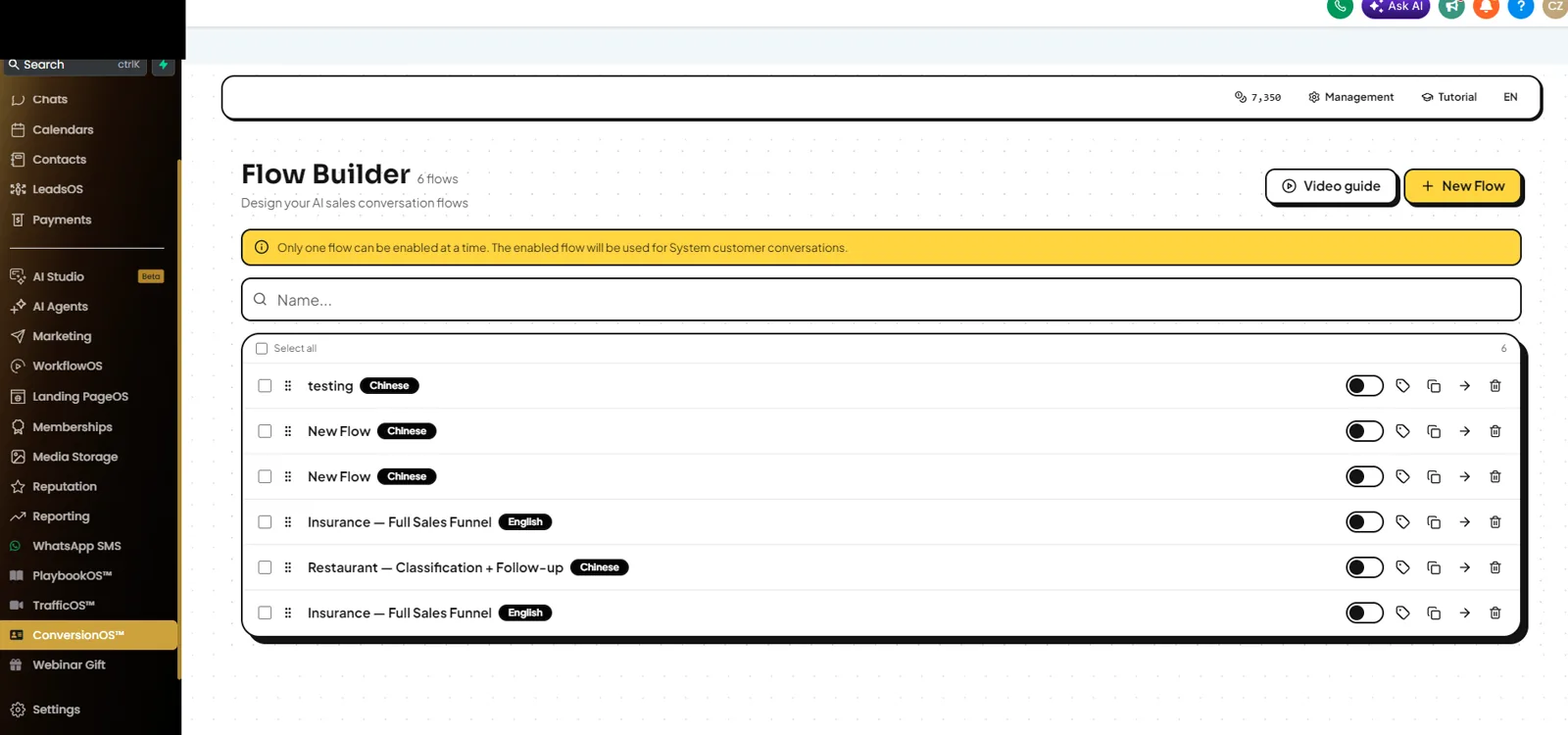Open Settings in the sidebar
This screenshot has height=735, width=1568.
[56, 710]
